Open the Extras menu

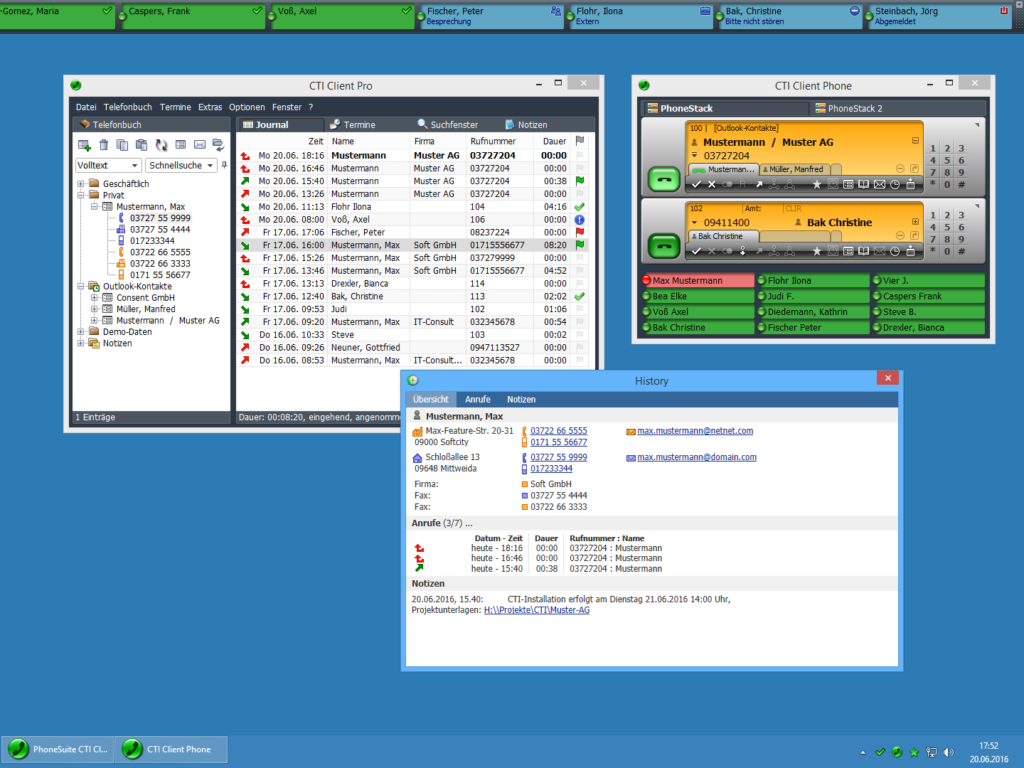pyautogui.click(x=210, y=107)
